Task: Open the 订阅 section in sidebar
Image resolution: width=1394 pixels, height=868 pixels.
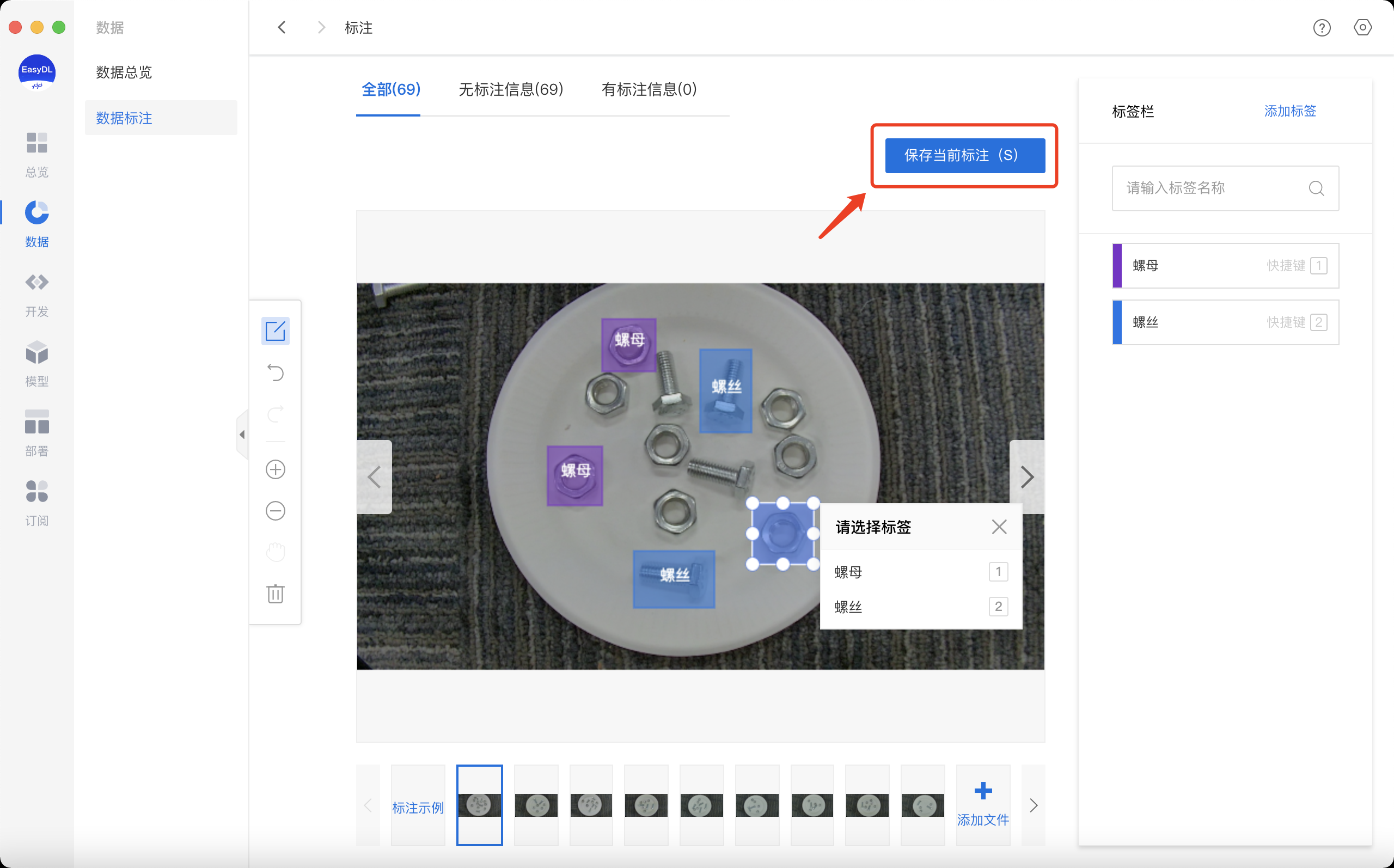Action: tap(36, 504)
